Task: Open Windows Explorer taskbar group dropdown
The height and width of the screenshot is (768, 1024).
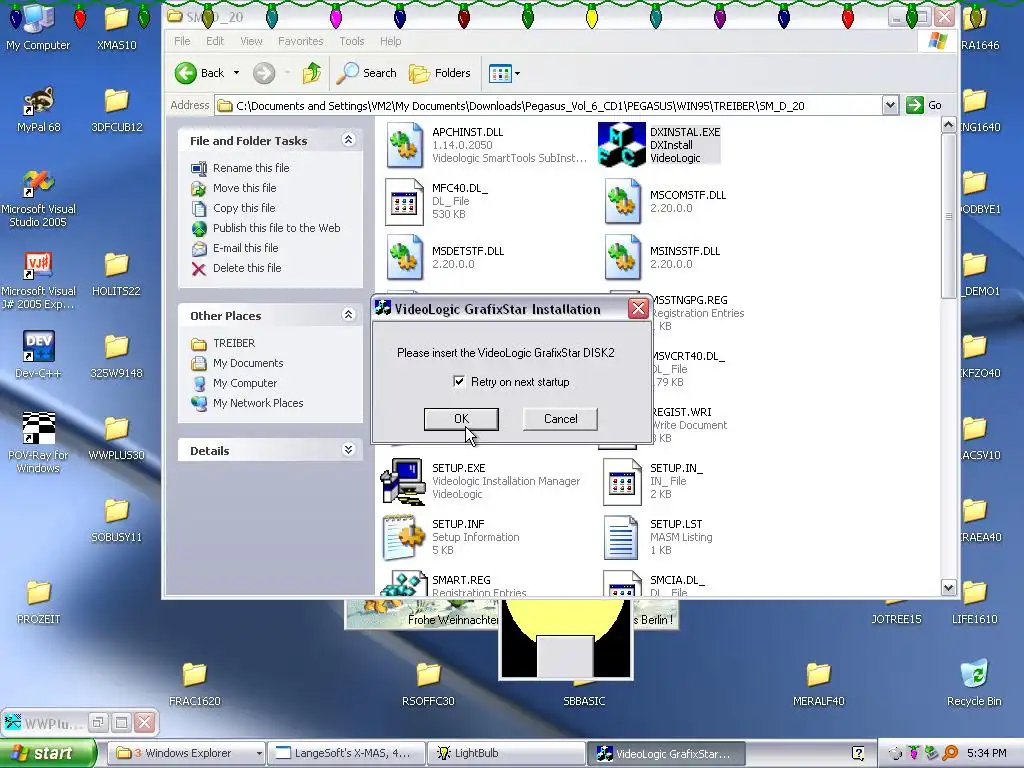Action: click(x=259, y=753)
